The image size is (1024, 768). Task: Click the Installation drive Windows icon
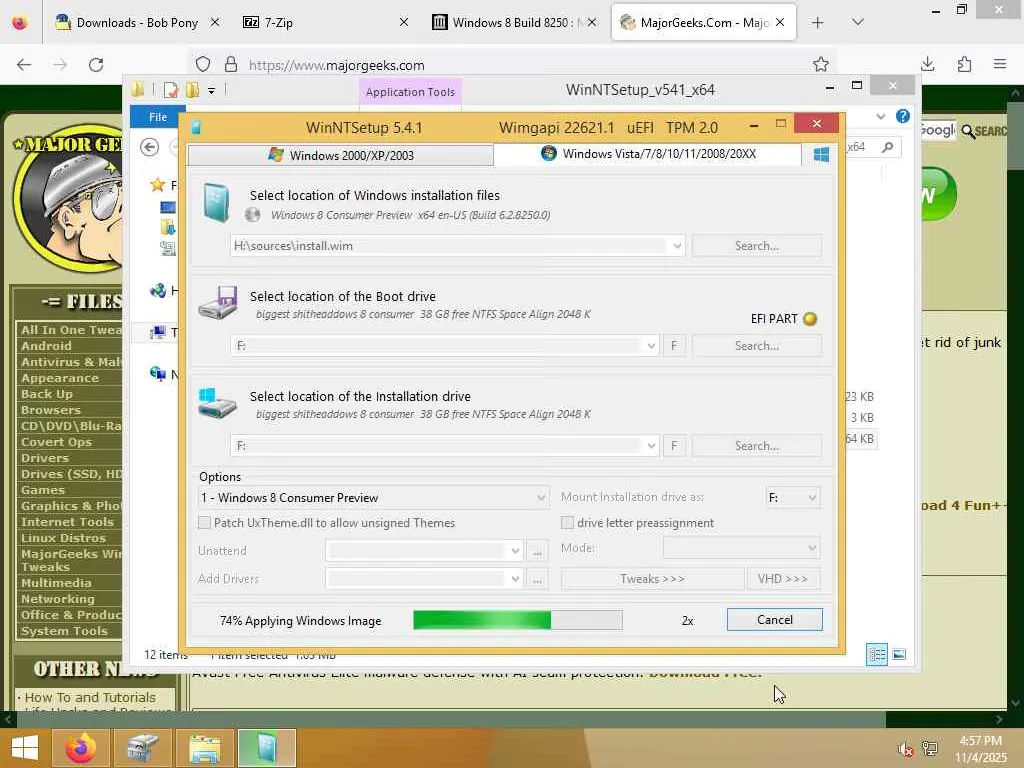pyautogui.click(x=217, y=403)
